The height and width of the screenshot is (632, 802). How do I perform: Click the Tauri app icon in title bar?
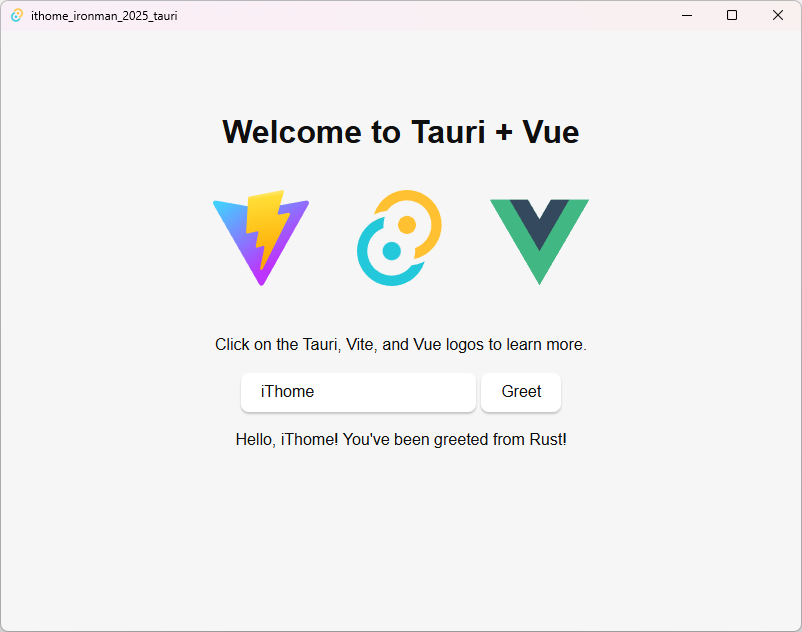(x=17, y=15)
